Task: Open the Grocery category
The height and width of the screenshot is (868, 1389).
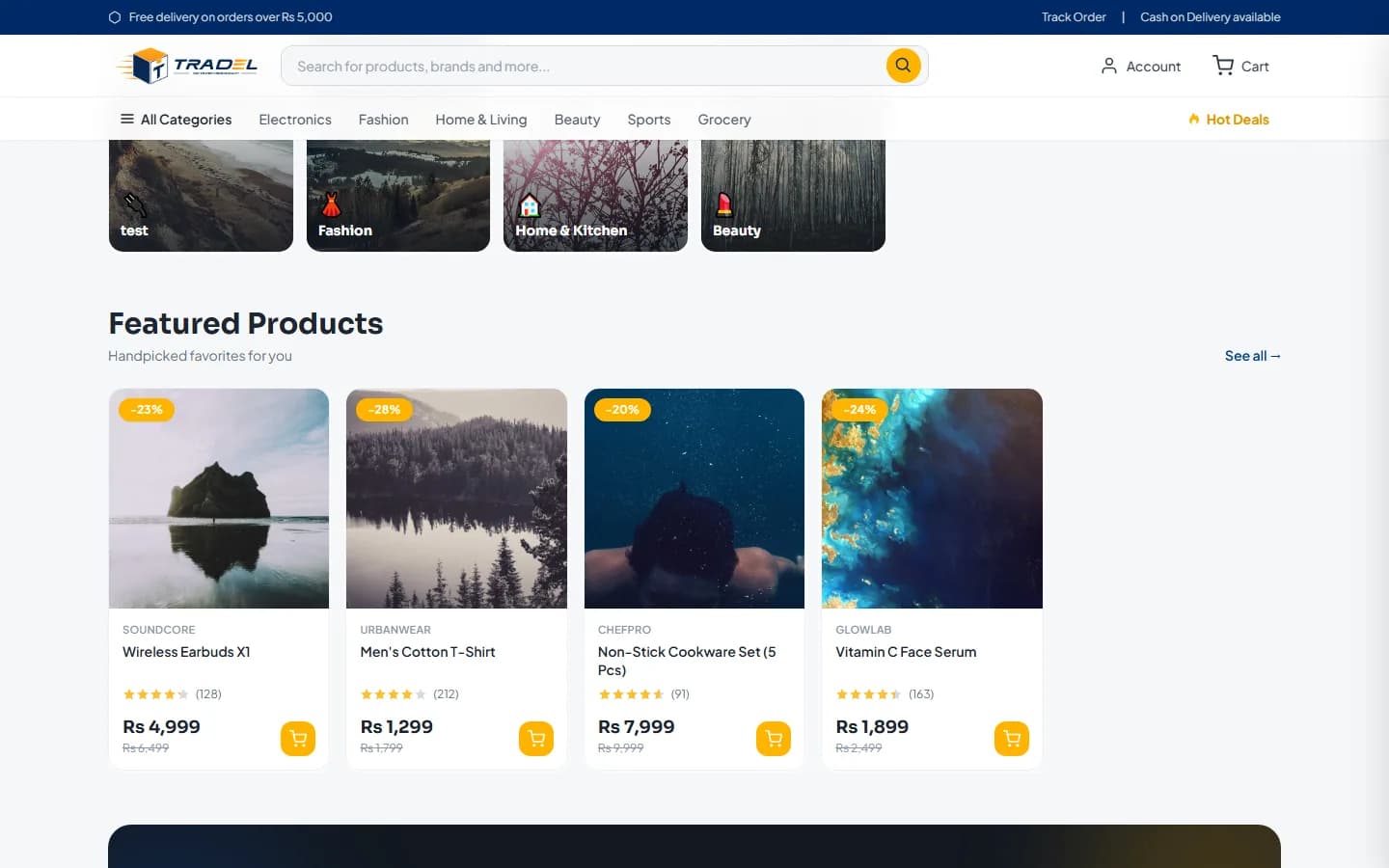Action: coord(724,120)
